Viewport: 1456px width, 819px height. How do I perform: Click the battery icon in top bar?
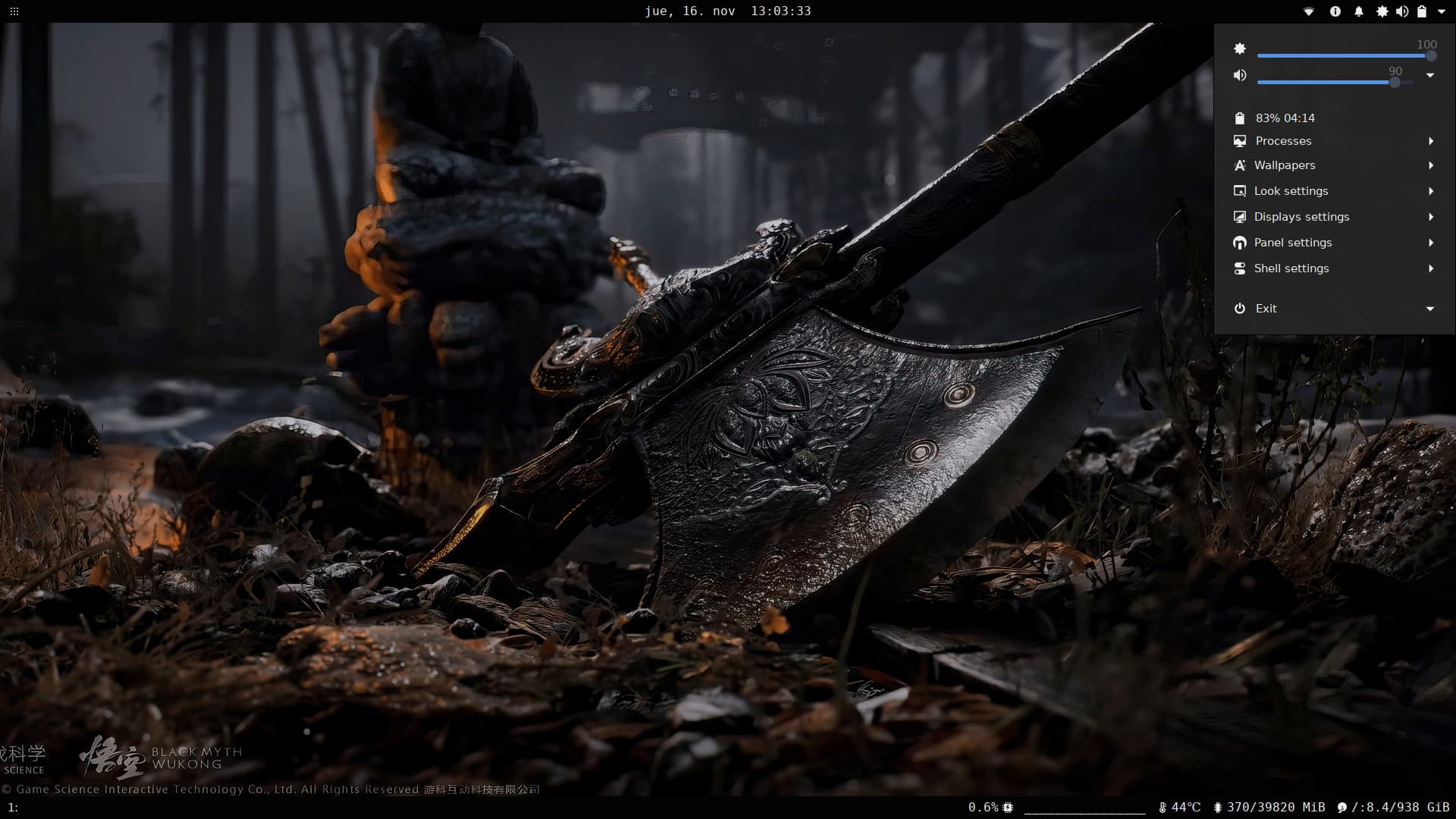pos(1422,11)
